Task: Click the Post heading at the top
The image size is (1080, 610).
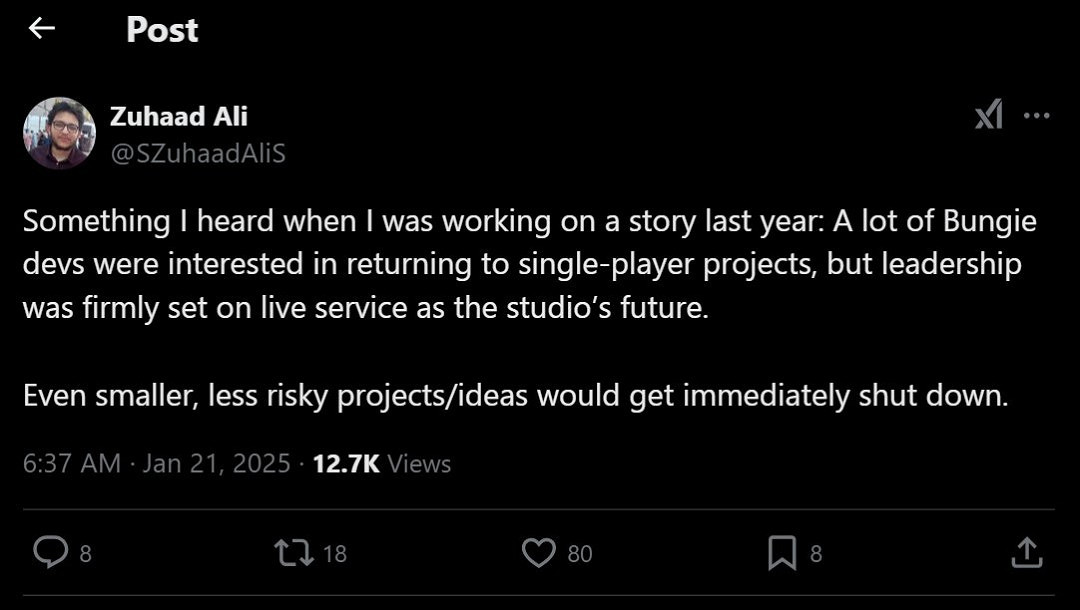Action: 162,30
